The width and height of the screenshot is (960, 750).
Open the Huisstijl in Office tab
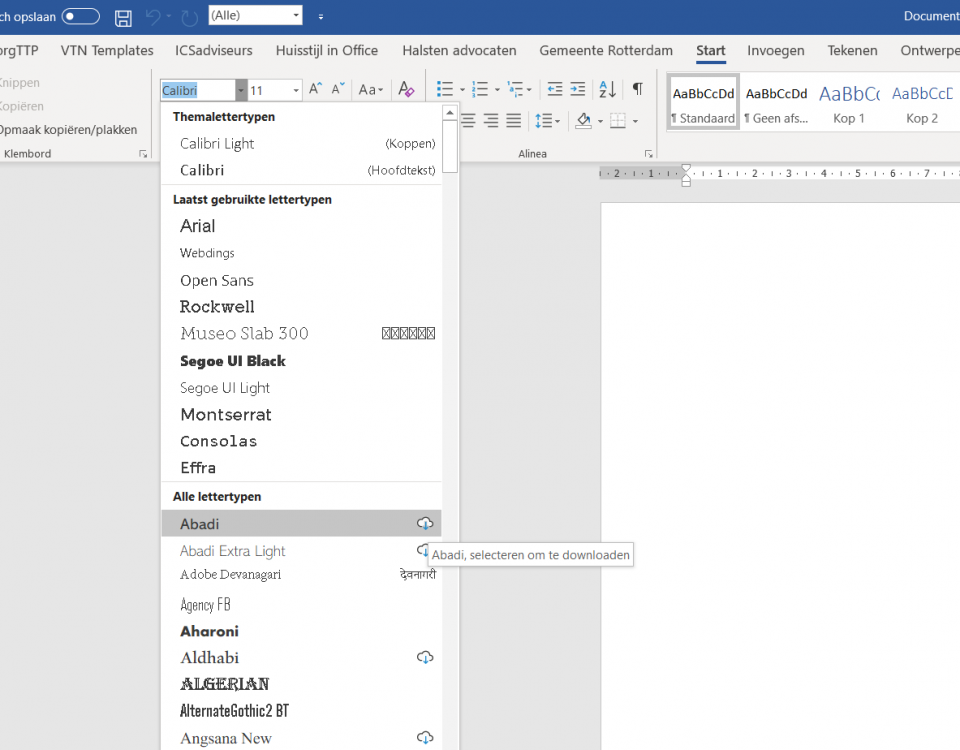[327, 50]
